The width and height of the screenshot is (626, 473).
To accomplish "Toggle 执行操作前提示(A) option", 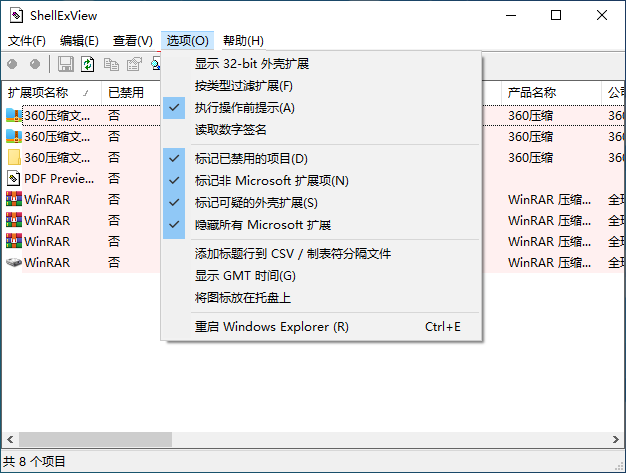I will (x=321, y=108).
